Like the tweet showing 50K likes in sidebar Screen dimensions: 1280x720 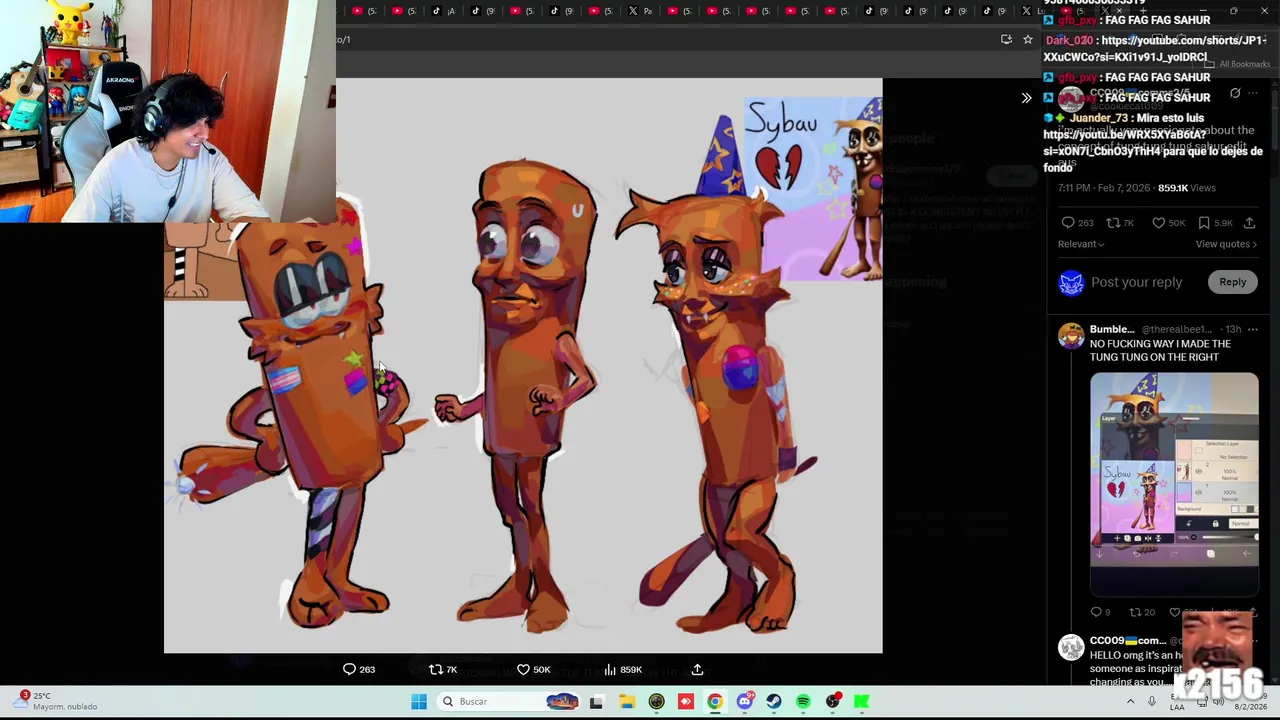coord(1168,223)
